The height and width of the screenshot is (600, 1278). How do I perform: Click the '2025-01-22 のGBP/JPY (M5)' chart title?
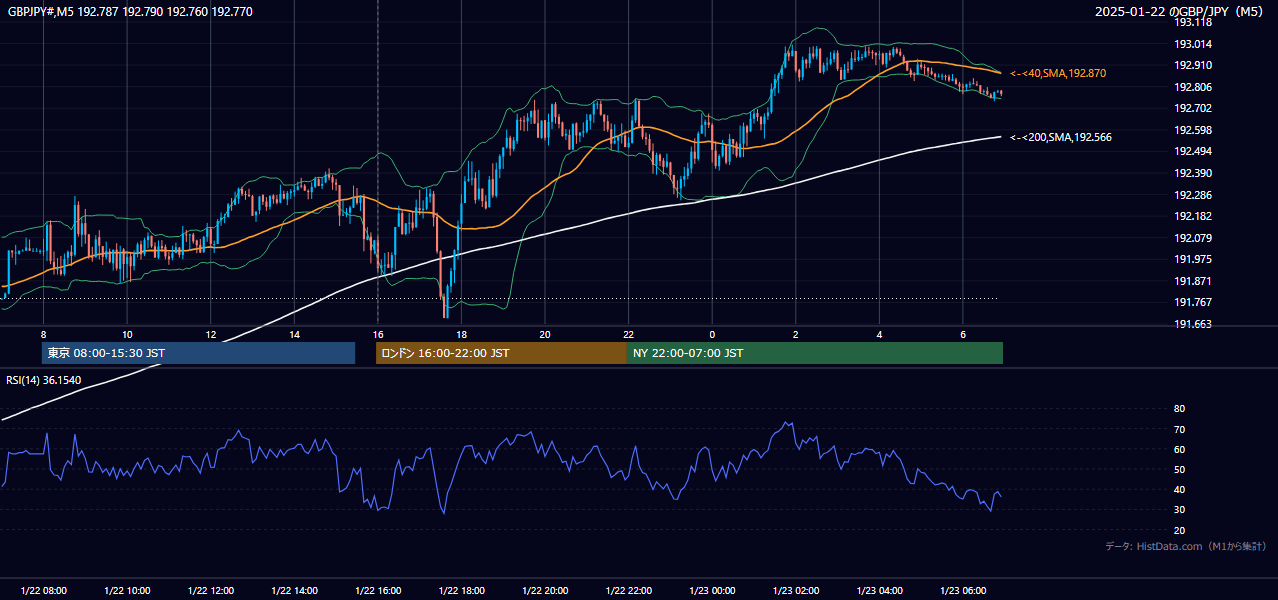1180,12
